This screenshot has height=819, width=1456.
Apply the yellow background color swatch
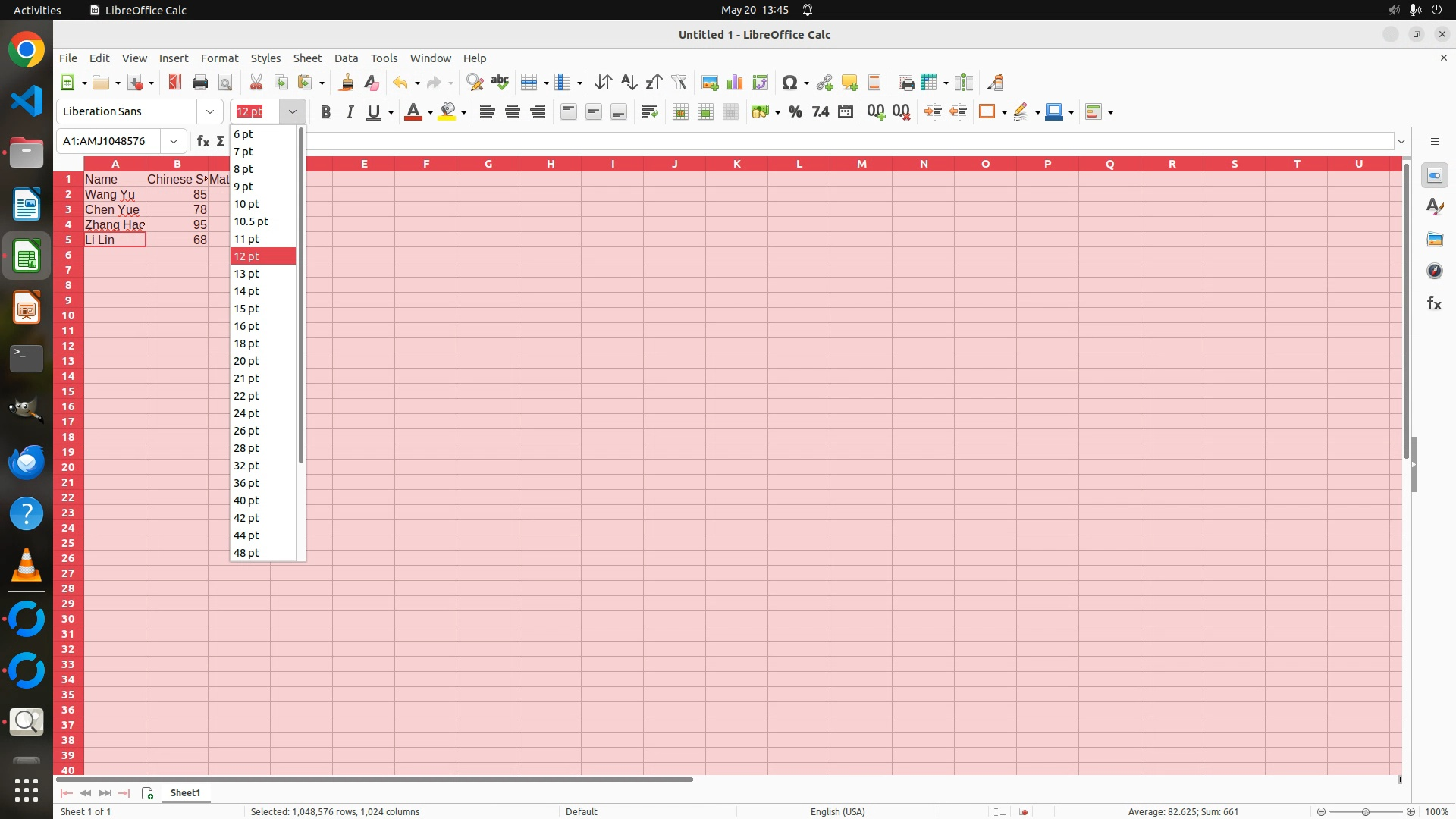447,111
